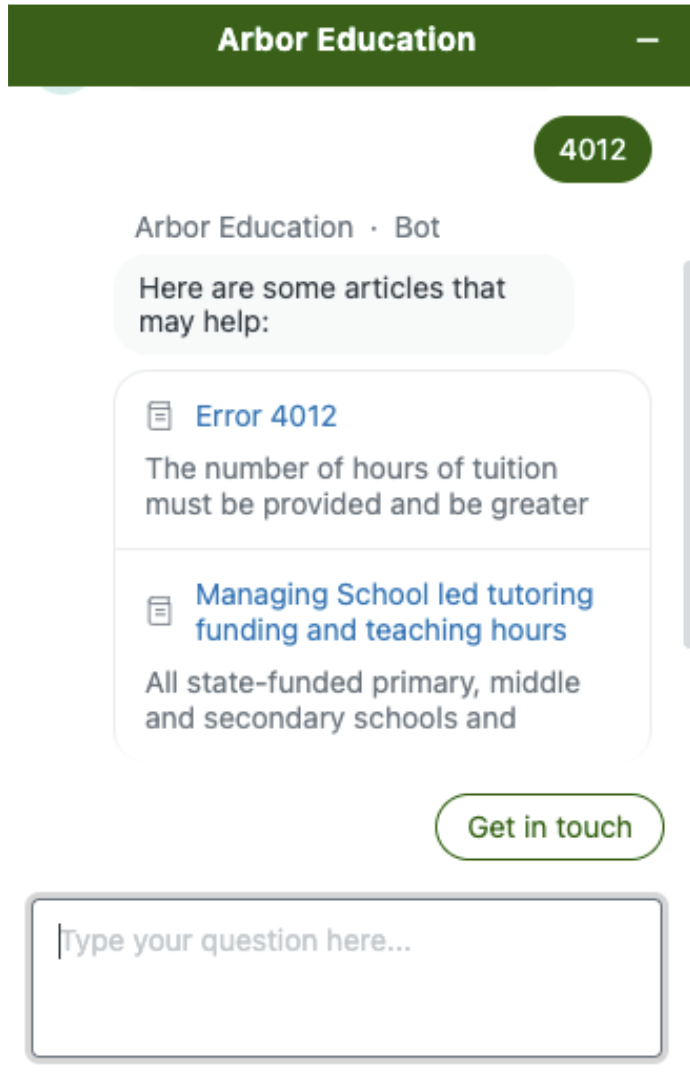Click the partially hidden avatar circle under header
This screenshot has height=1076, width=690.
click(62, 89)
